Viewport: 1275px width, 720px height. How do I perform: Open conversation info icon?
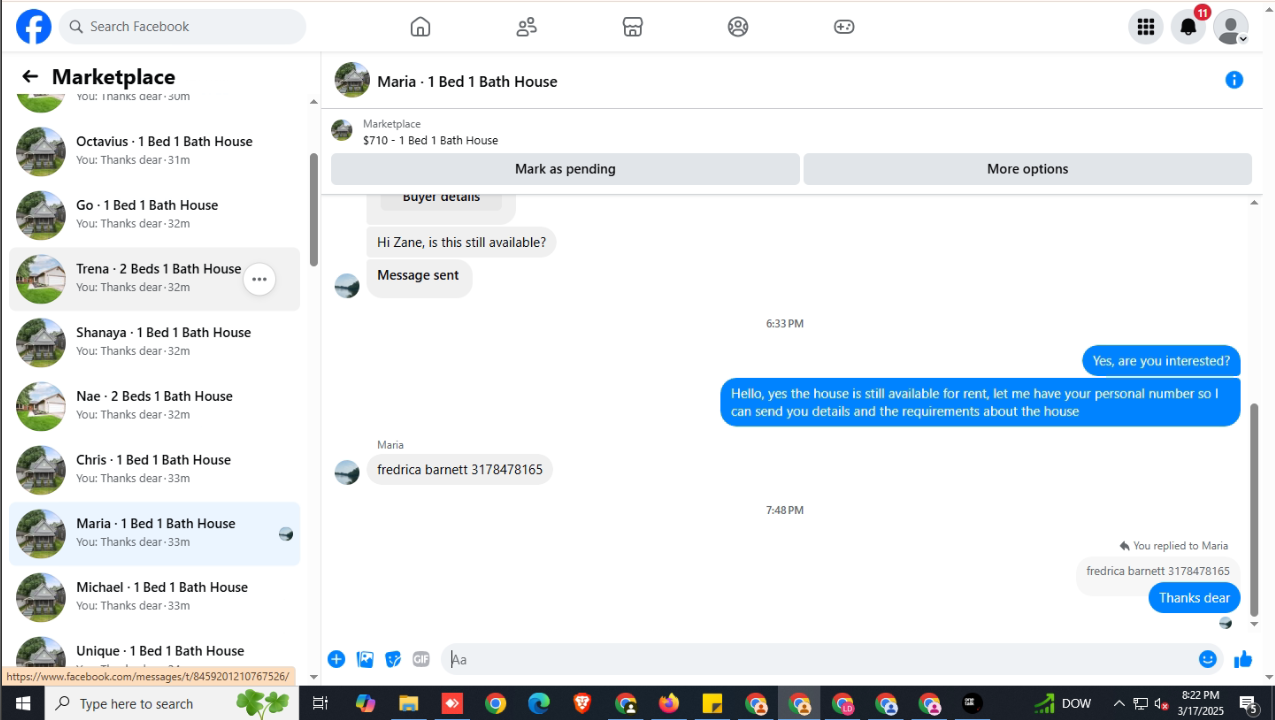(x=1234, y=80)
